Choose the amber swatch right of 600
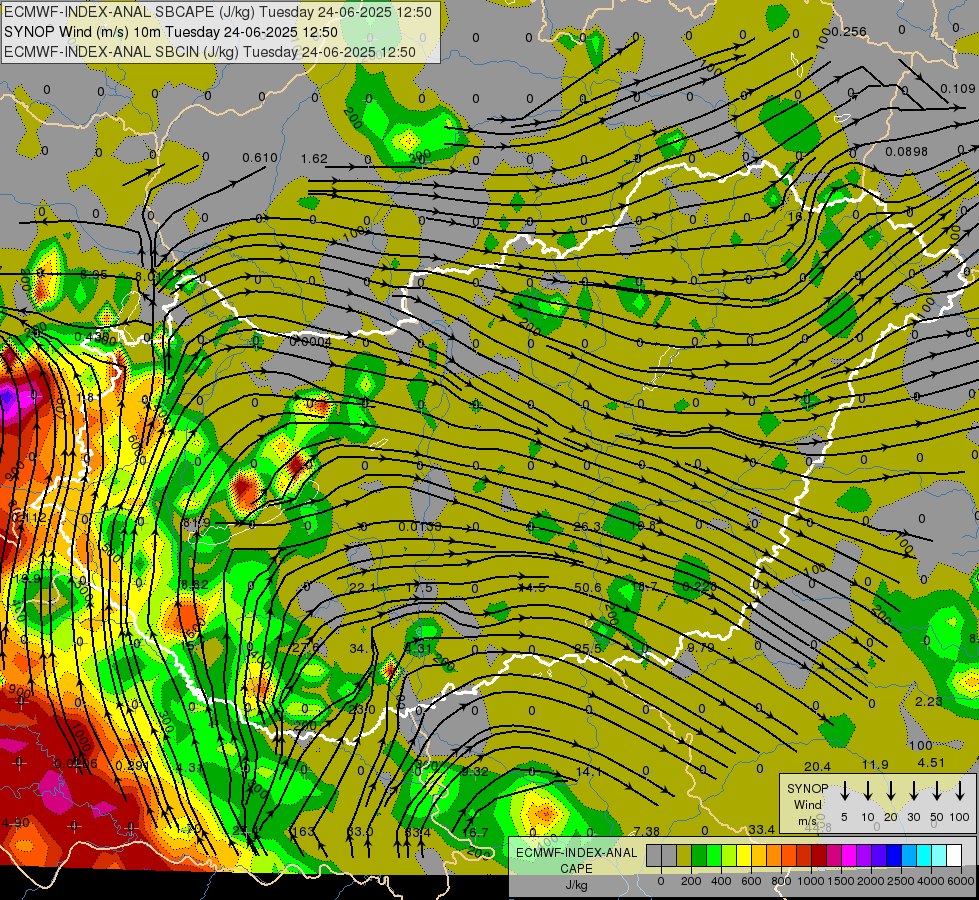Image resolution: width=979 pixels, height=900 pixels. click(x=759, y=855)
